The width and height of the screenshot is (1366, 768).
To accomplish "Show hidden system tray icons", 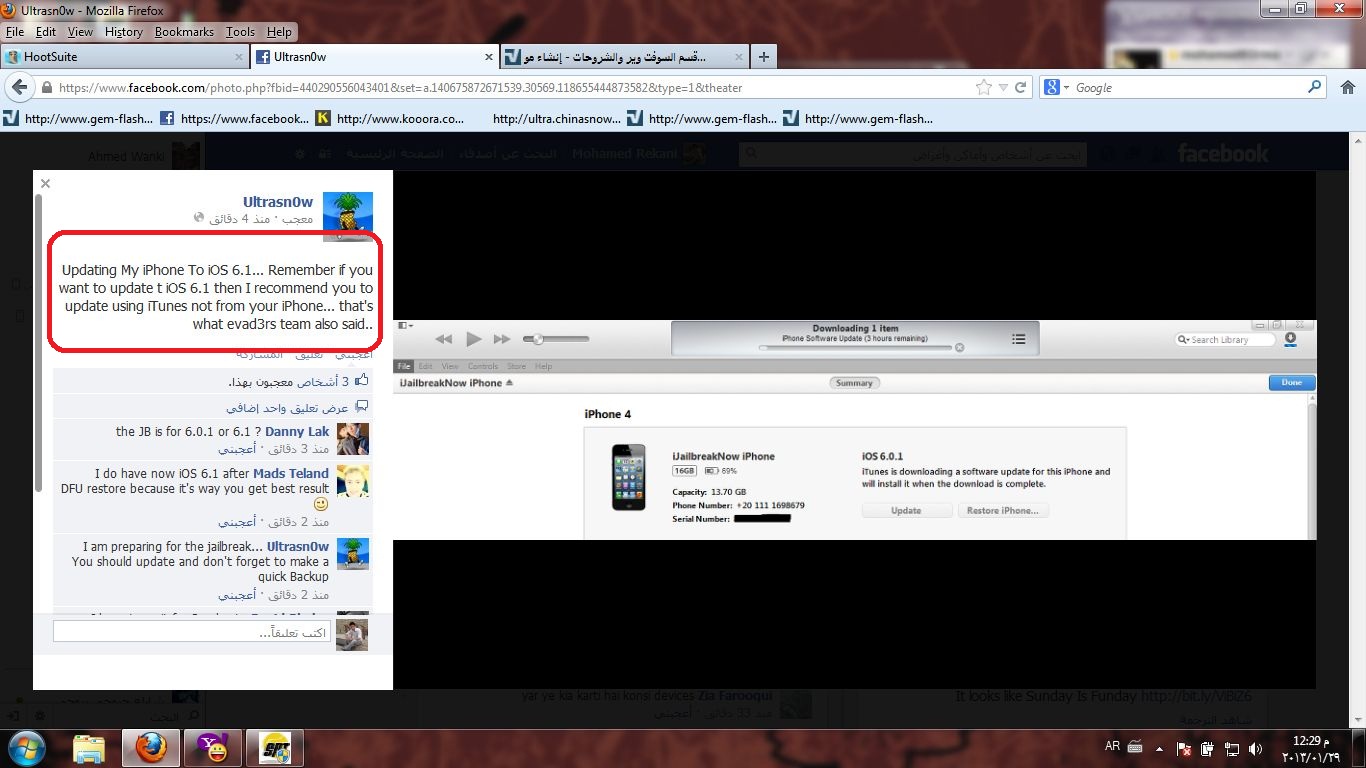I will (x=1158, y=748).
